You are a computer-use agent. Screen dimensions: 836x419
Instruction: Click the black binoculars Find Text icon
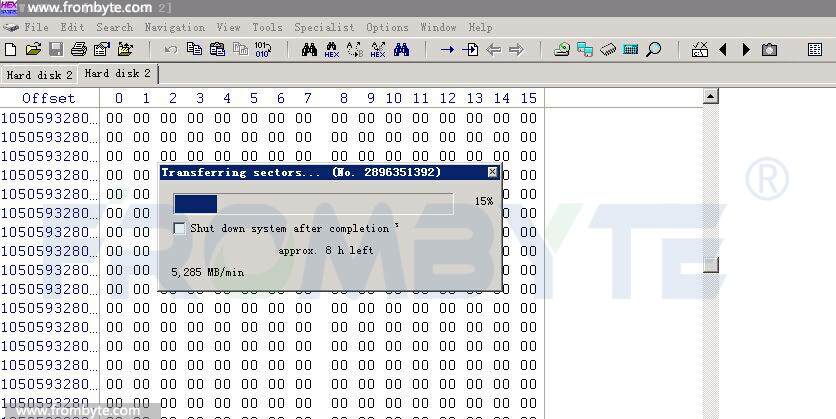tap(309, 50)
